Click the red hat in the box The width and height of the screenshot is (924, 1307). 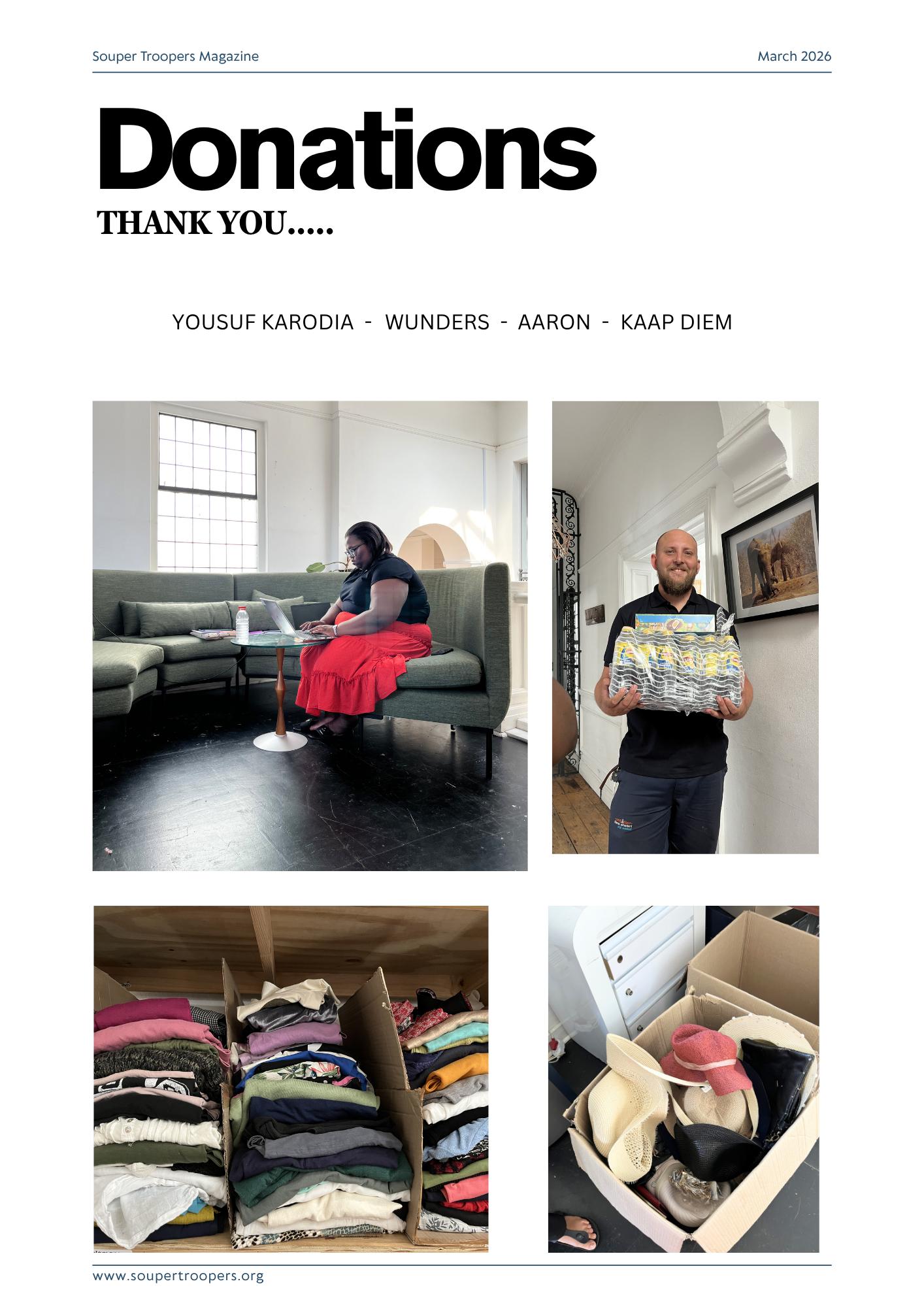[x=699, y=1059]
